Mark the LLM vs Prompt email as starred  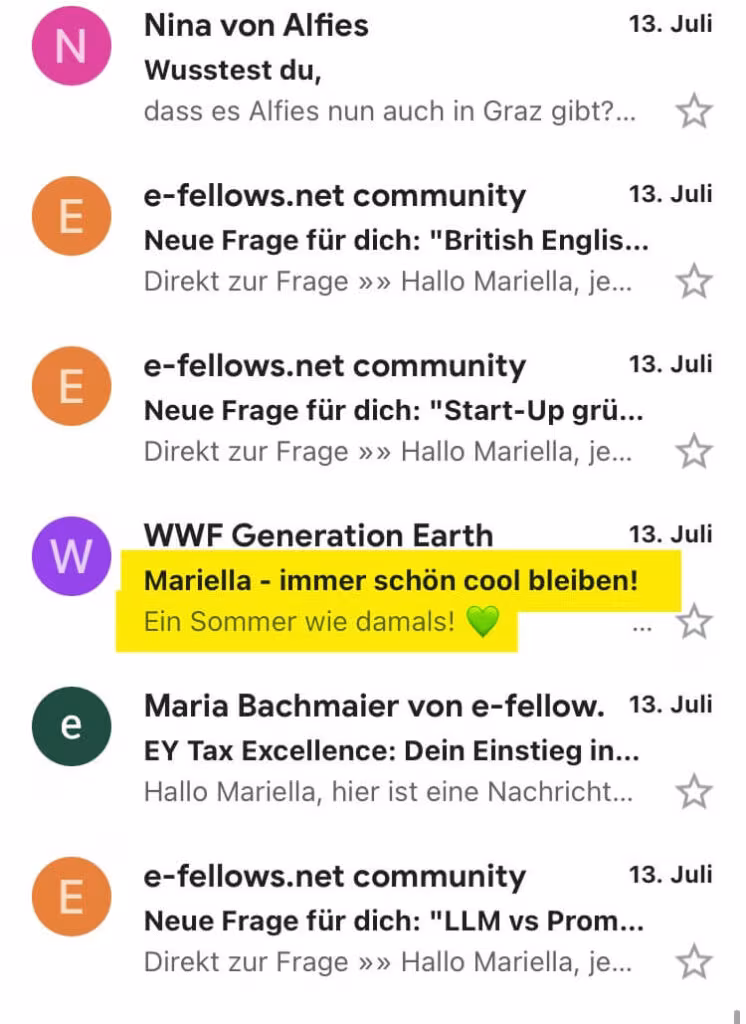tap(693, 962)
